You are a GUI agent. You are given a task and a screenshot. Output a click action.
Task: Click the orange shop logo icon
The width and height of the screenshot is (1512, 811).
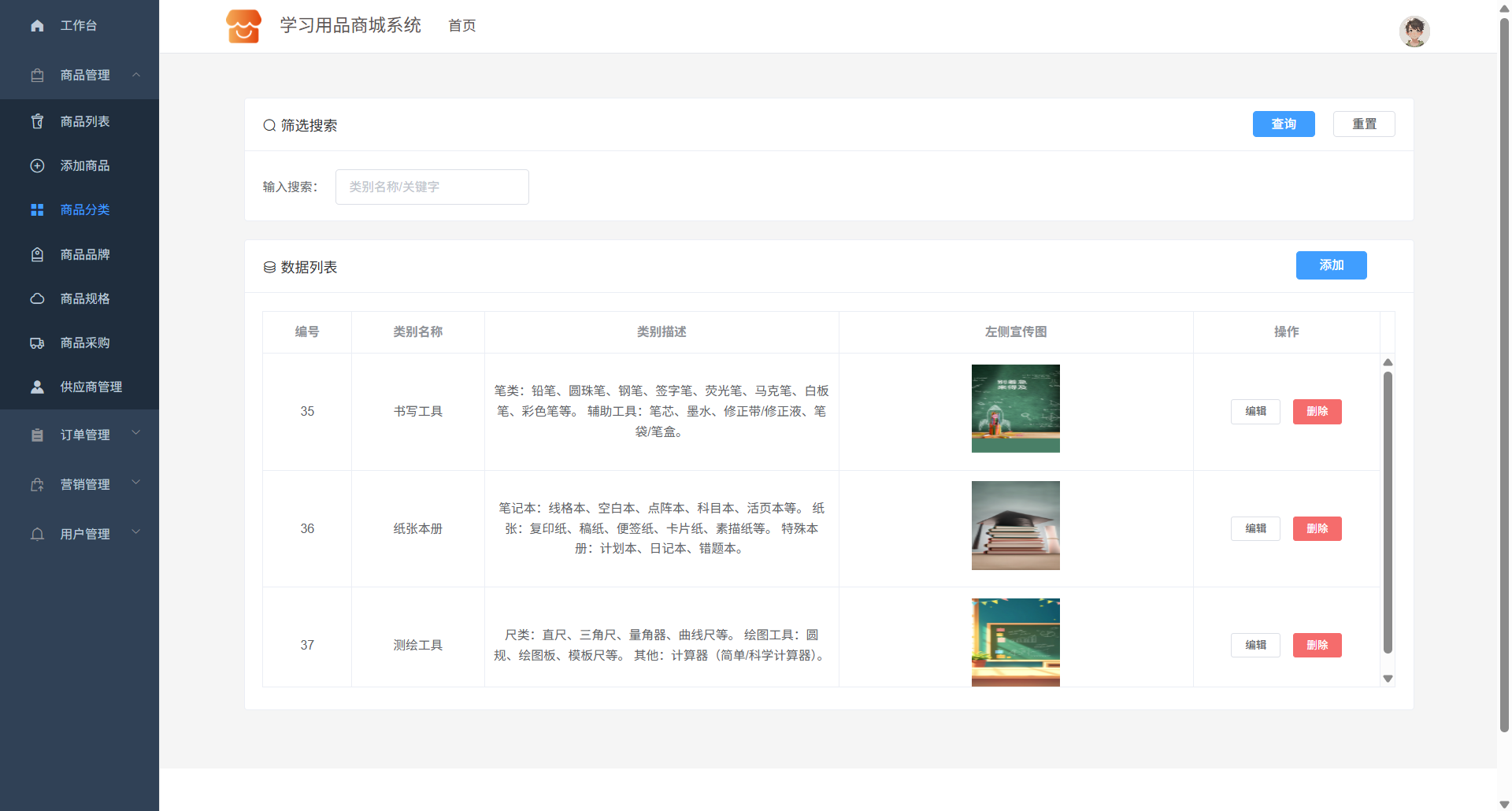click(243, 26)
